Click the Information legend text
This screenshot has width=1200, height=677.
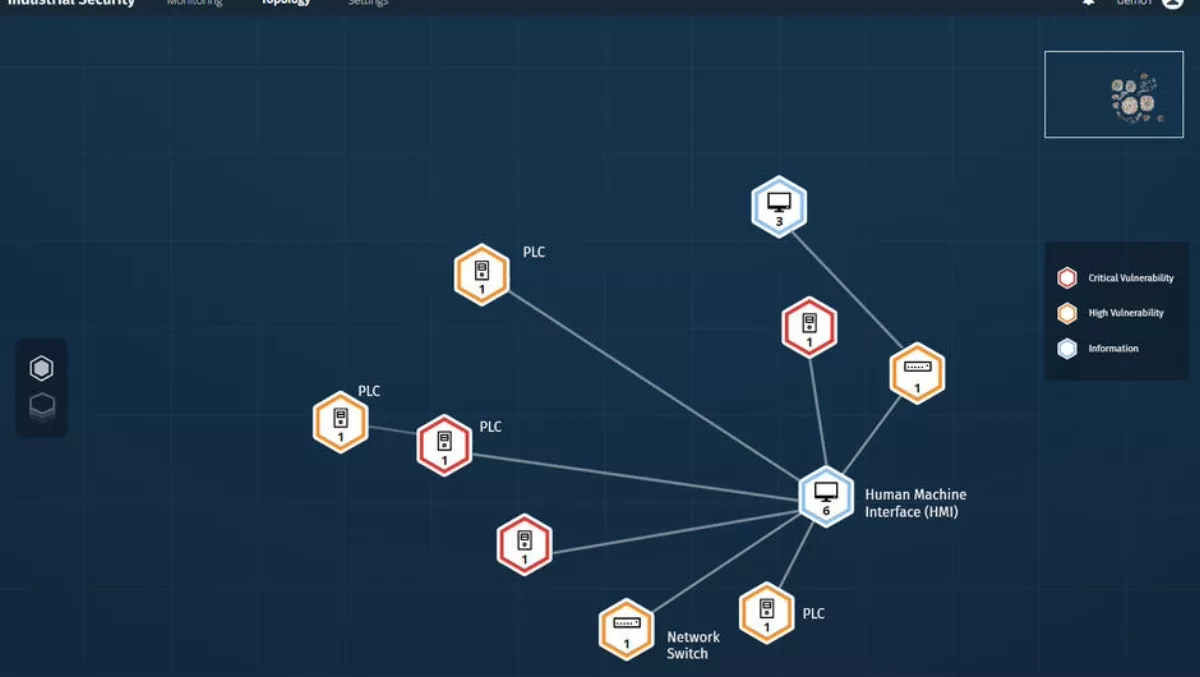coord(1113,348)
